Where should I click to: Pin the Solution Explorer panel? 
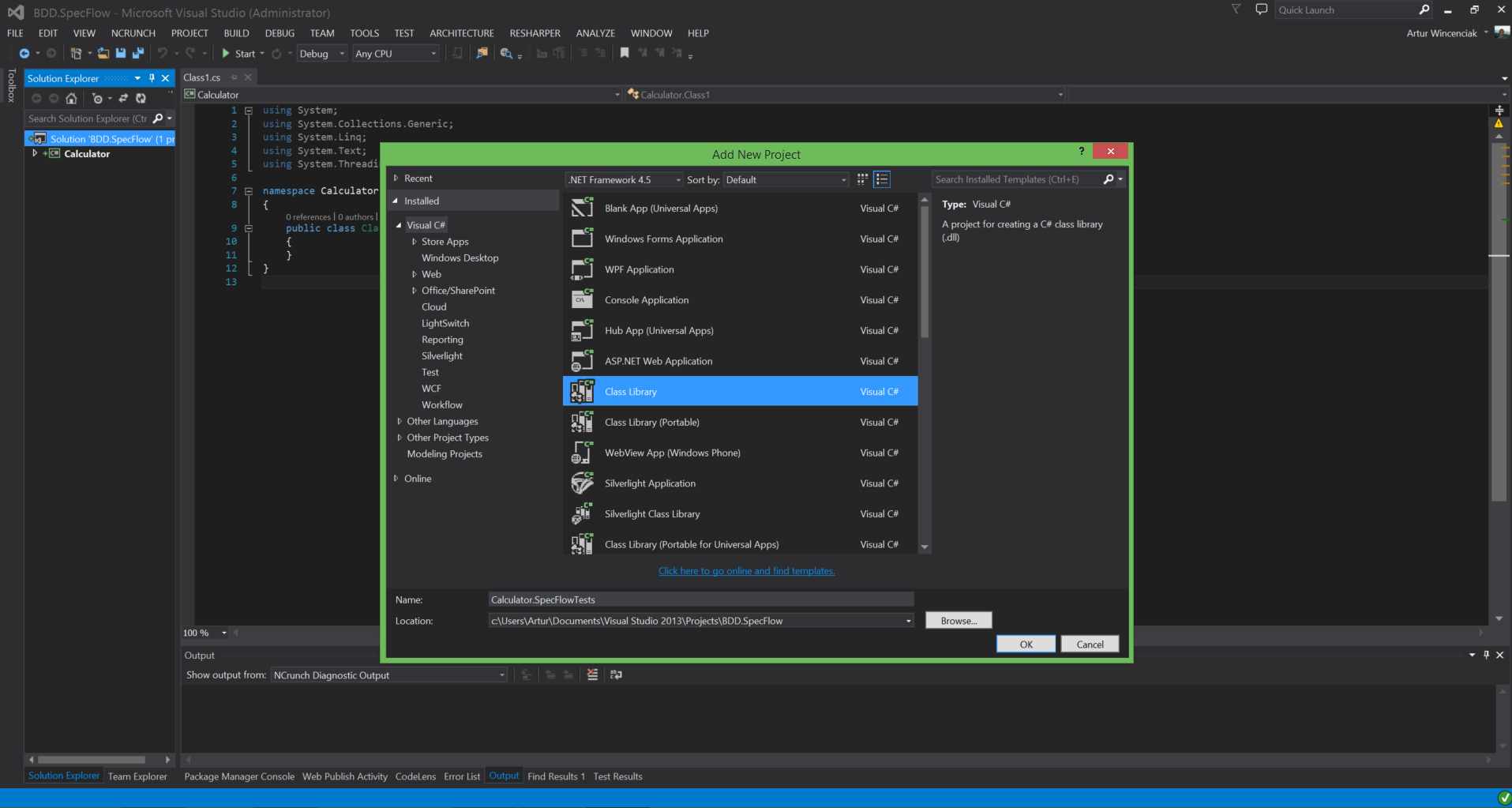click(152, 78)
